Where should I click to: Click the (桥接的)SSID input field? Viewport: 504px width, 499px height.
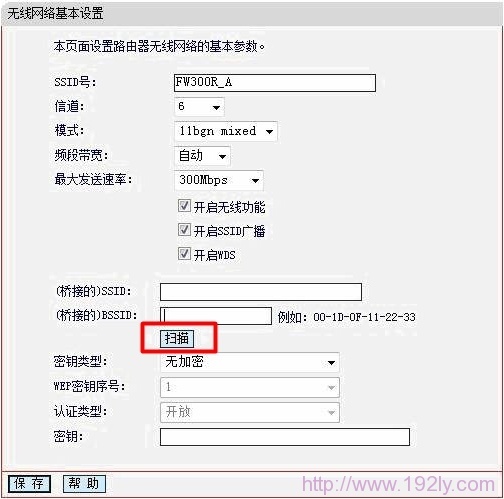coord(261,292)
